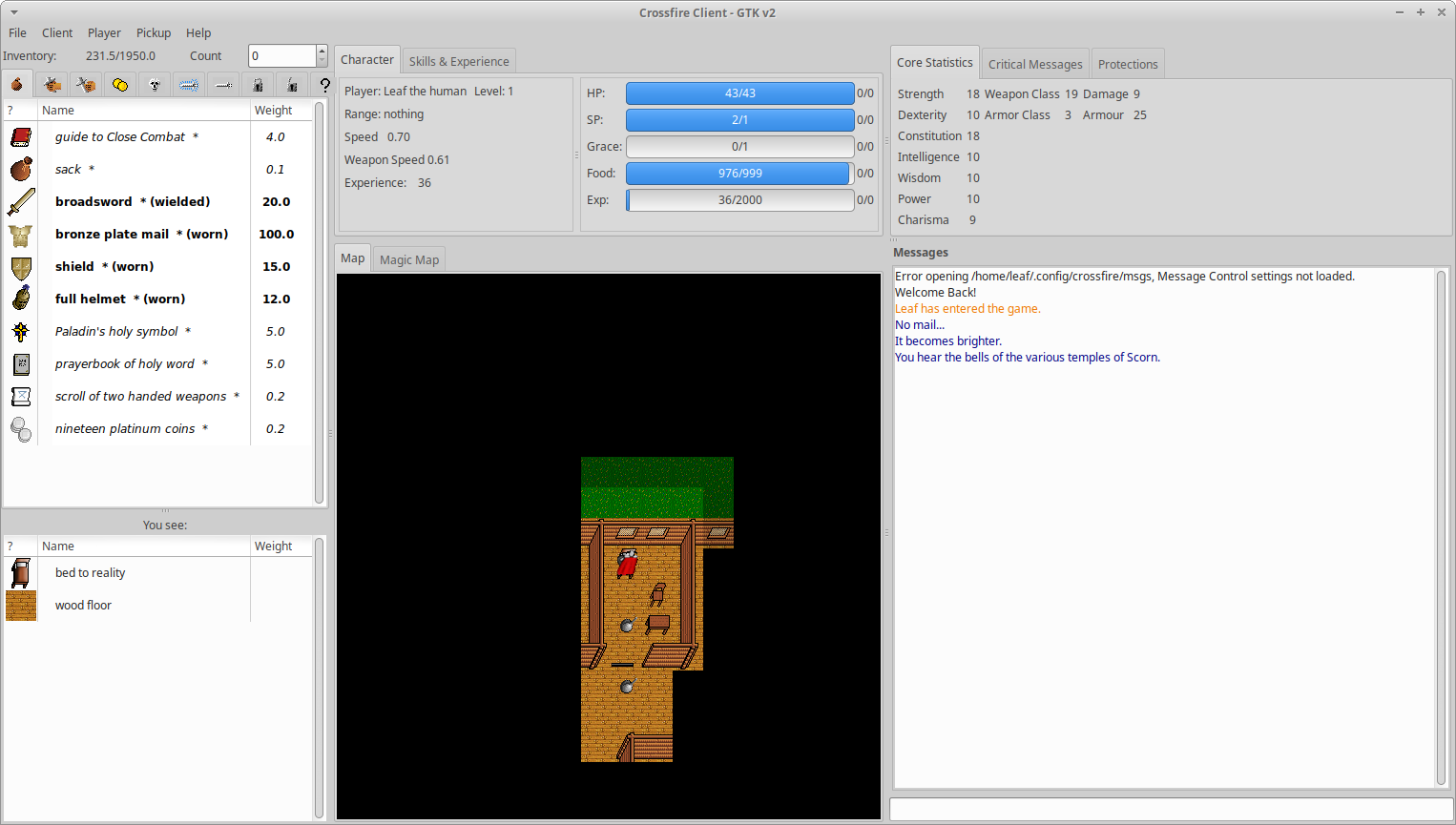Click the 'Player: Leaf the human' text

(x=406, y=92)
